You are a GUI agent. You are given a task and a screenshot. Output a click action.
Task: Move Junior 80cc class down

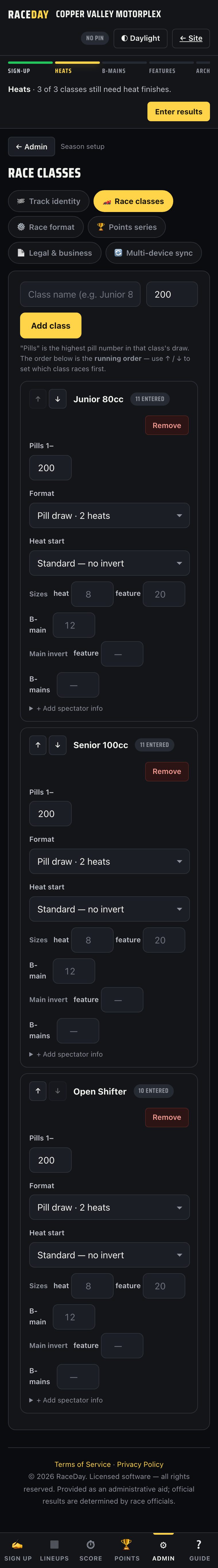pyautogui.click(x=58, y=399)
